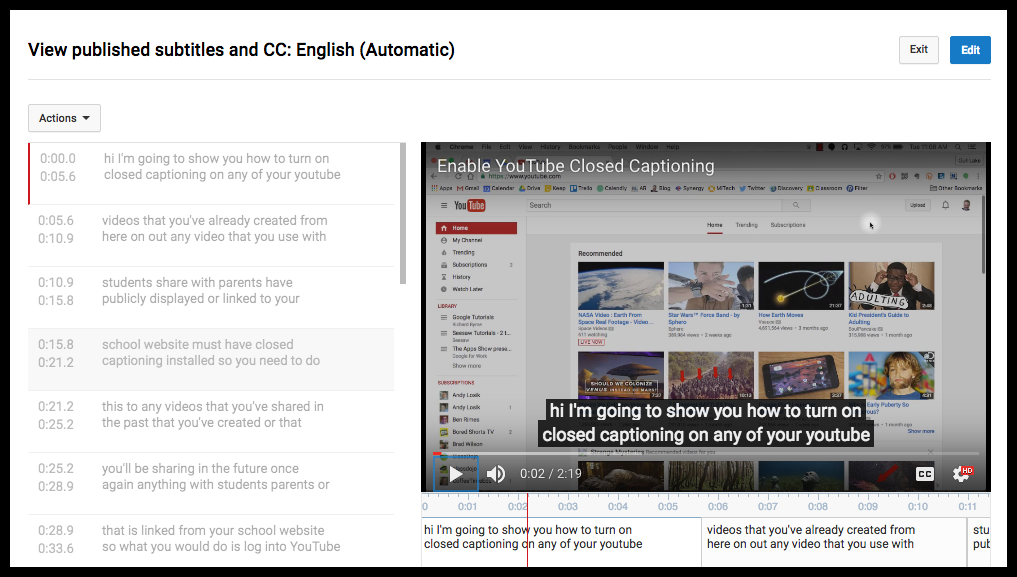Select caption row starting at 0:10.9
This screenshot has height=577, width=1017.
[211, 298]
